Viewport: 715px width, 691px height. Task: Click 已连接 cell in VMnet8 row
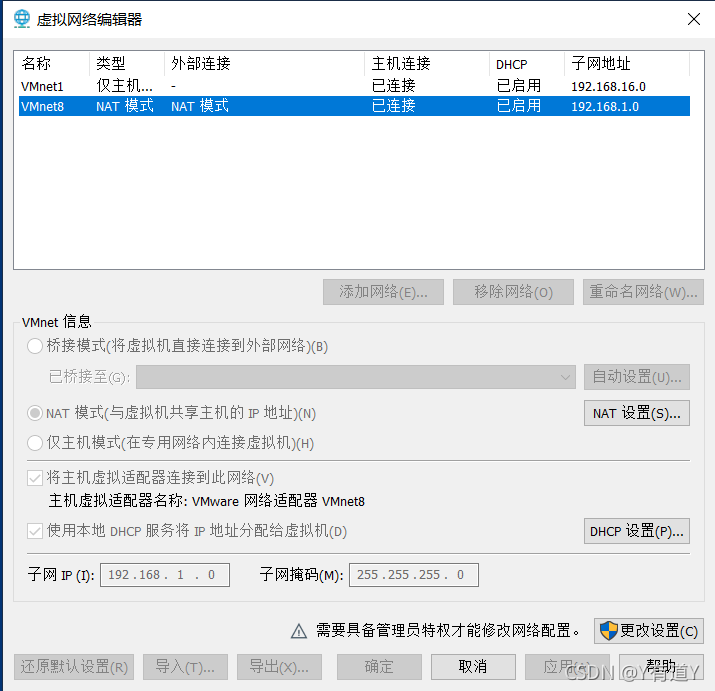click(x=394, y=106)
